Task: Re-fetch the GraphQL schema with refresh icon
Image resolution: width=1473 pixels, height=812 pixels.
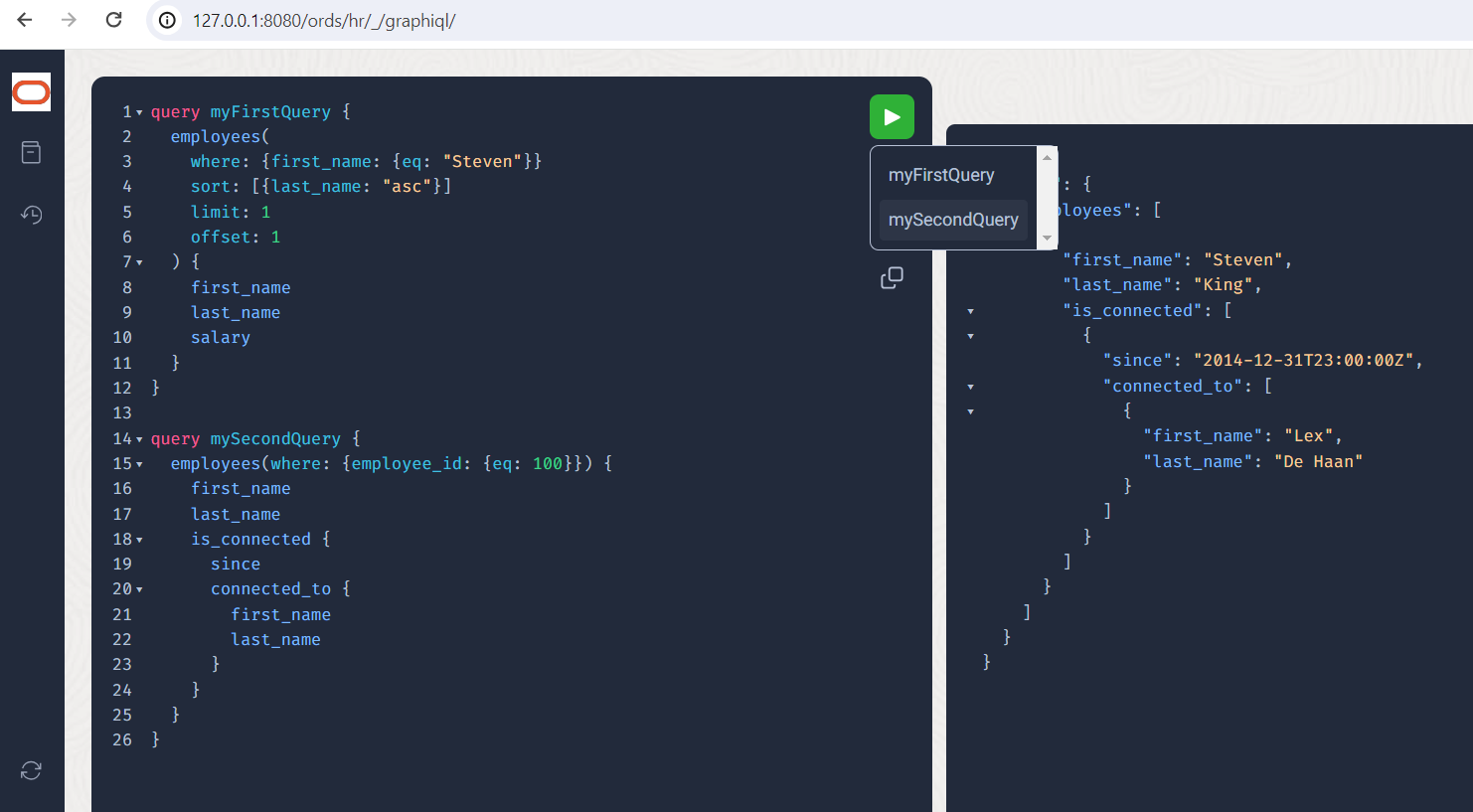Action: coord(31,770)
